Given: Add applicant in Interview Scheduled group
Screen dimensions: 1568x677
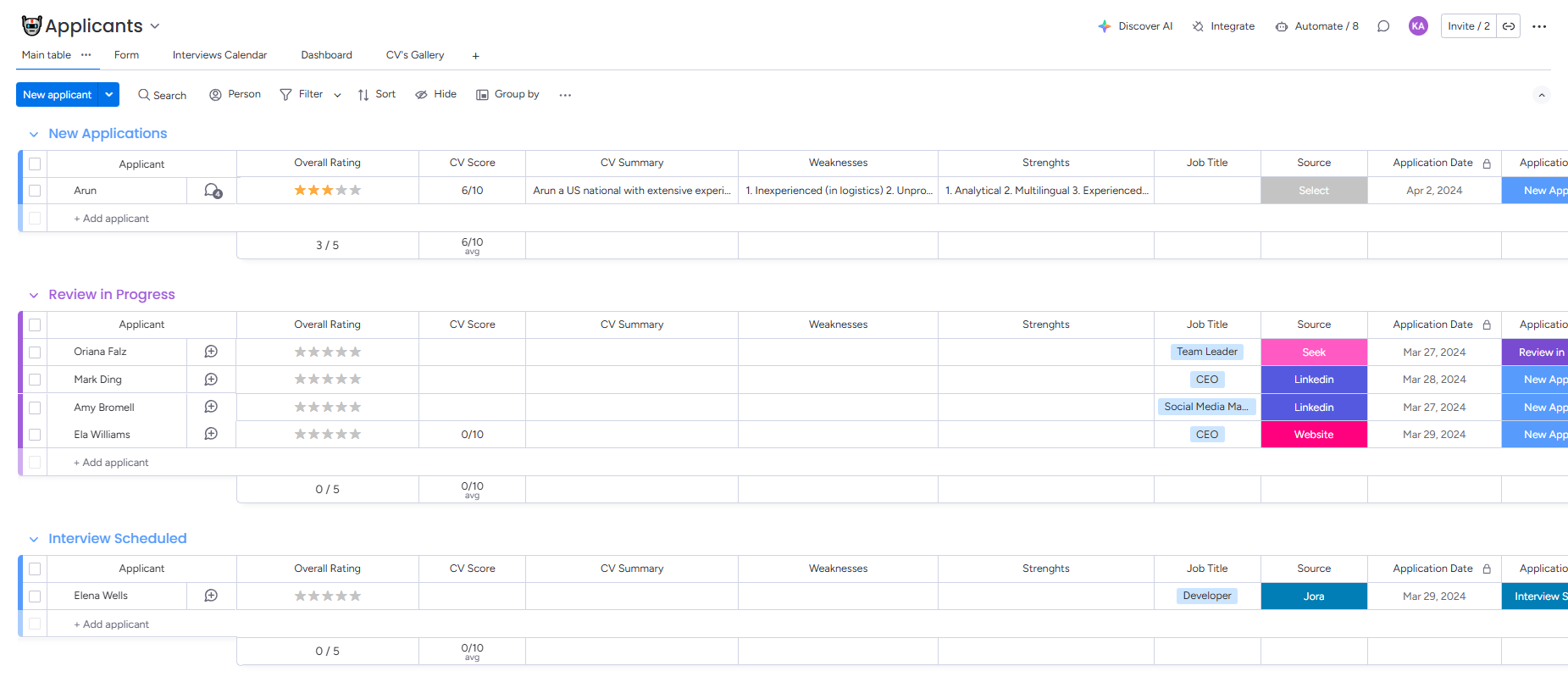Looking at the screenshot, I should pos(111,624).
